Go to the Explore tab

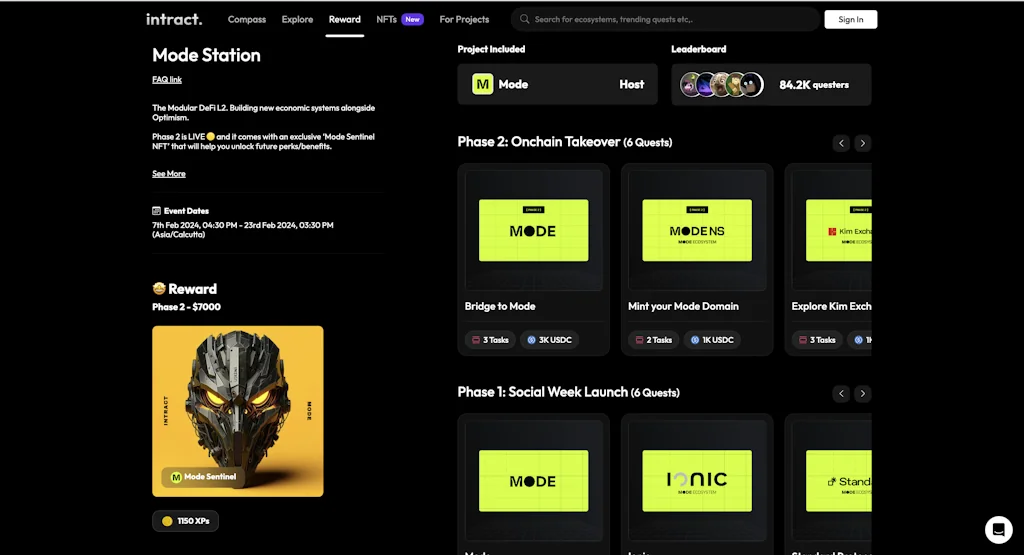297,20
